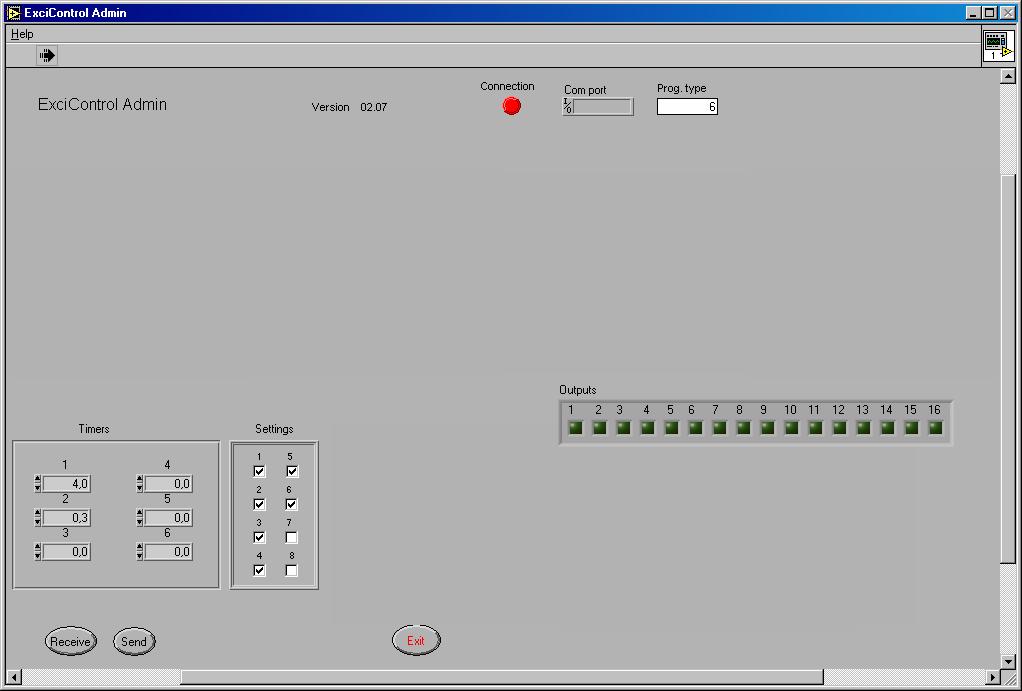Click the horizontal scrollbar left arrow
This screenshot has width=1022, height=691.
point(14,677)
